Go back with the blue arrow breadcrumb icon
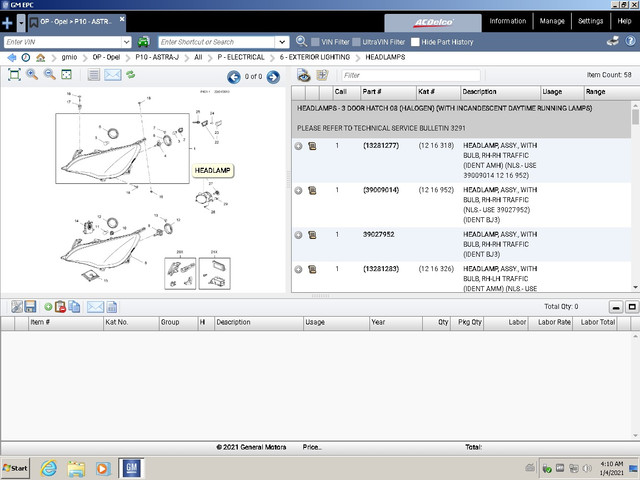Image resolution: width=640 pixels, height=480 pixels. coord(11,58)
